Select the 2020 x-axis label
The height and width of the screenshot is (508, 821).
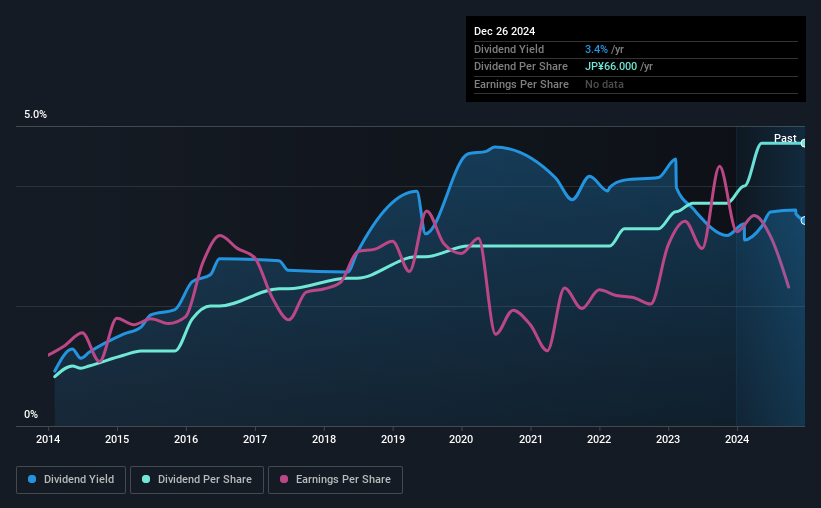pos(461,439)
